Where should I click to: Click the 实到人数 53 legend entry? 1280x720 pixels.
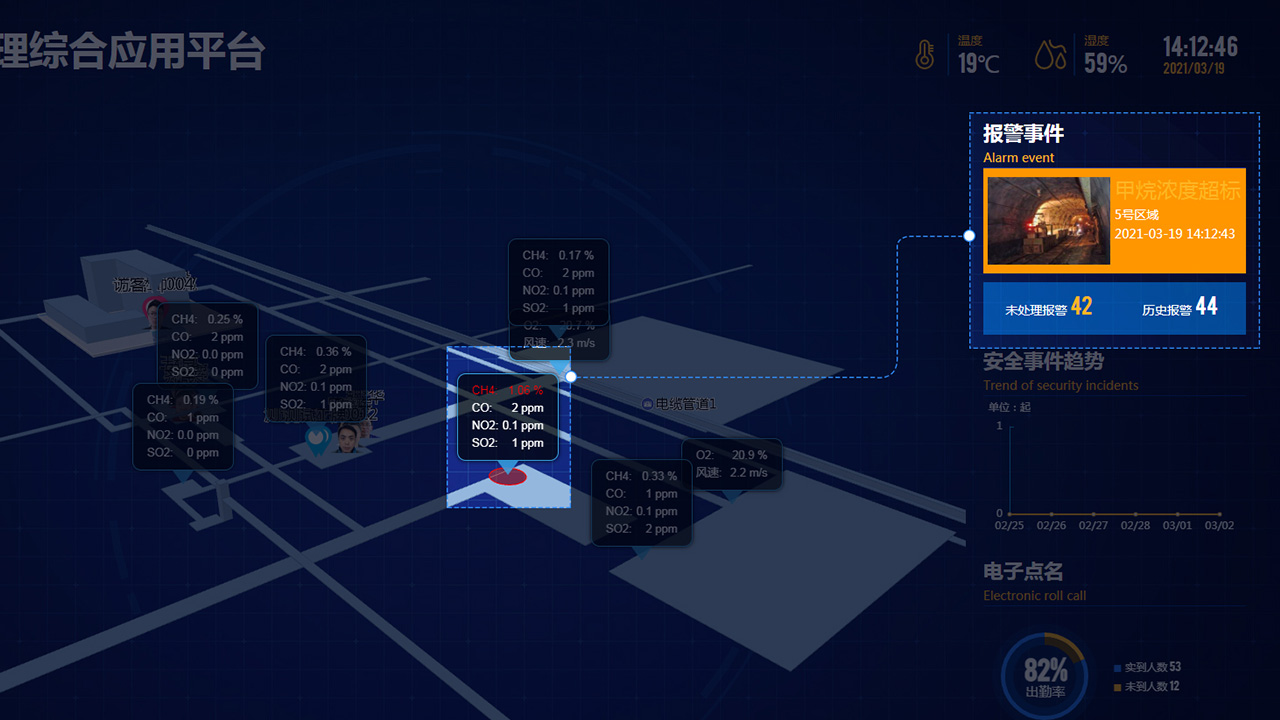tap(1148, 667)
